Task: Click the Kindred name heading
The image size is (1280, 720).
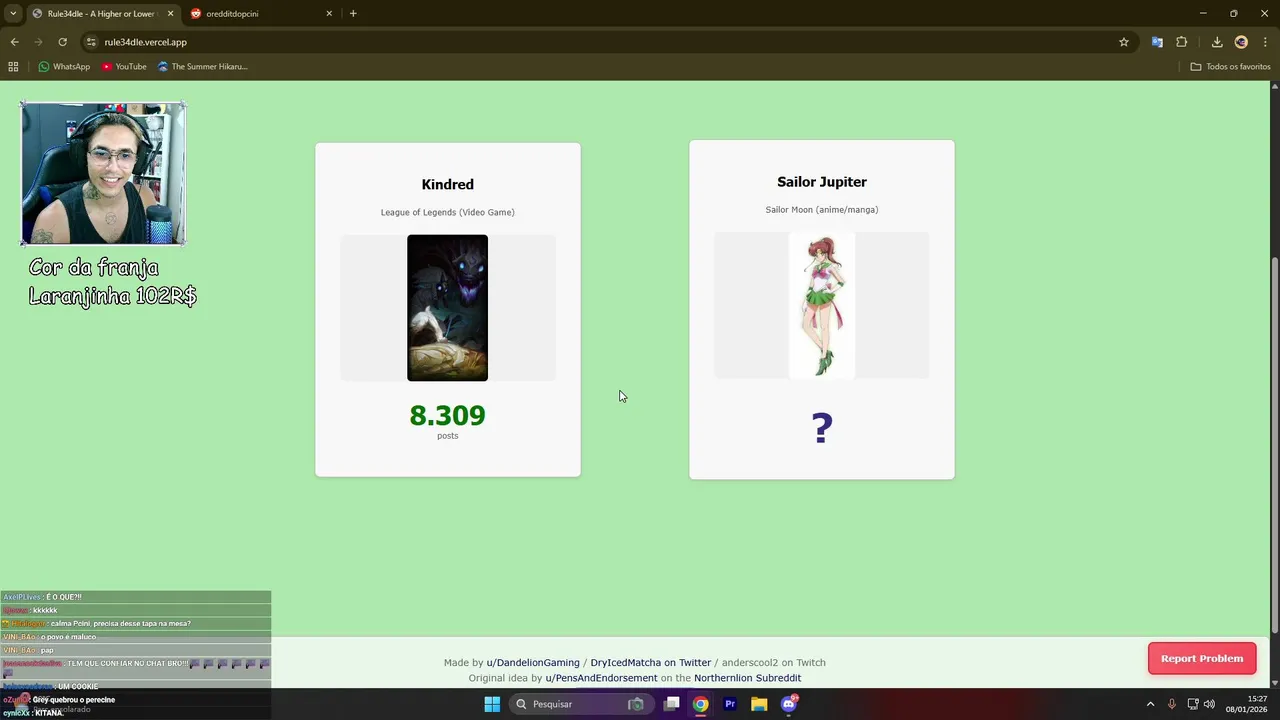Action: point(447,184)
